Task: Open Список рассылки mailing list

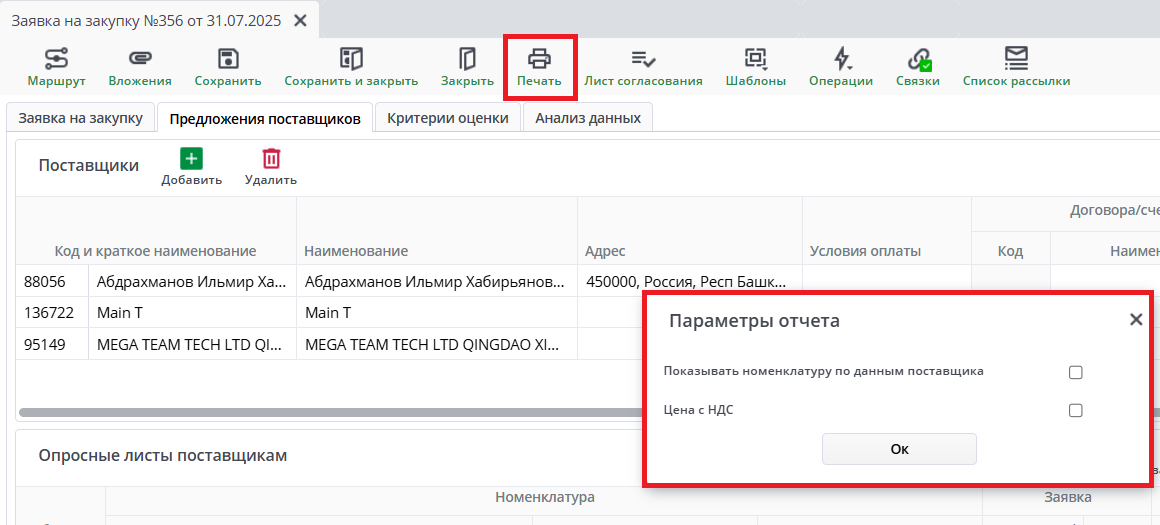Action: tap(1016, 59)
